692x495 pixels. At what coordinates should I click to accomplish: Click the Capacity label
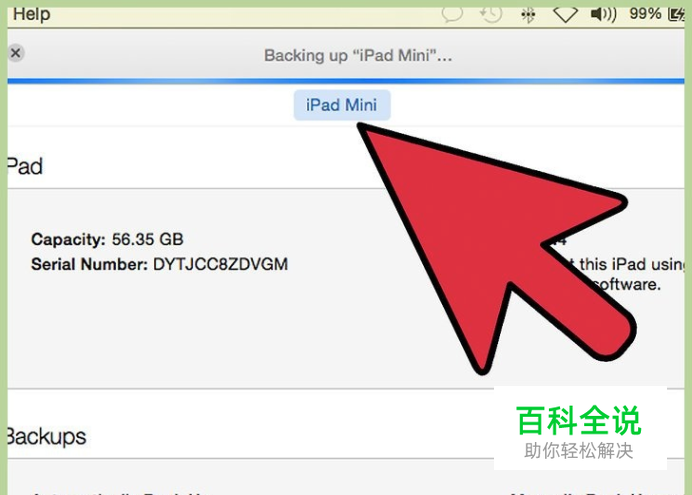click(x=68, y=240)
